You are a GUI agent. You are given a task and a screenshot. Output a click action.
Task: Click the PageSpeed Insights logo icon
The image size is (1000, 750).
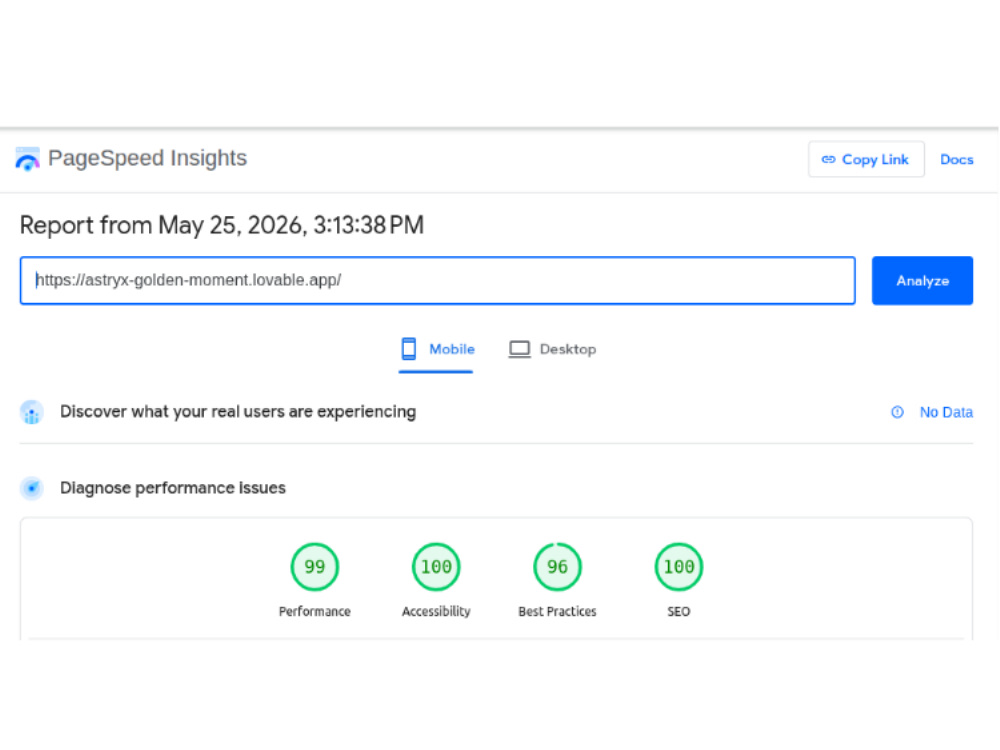click(x=27, y=159)
